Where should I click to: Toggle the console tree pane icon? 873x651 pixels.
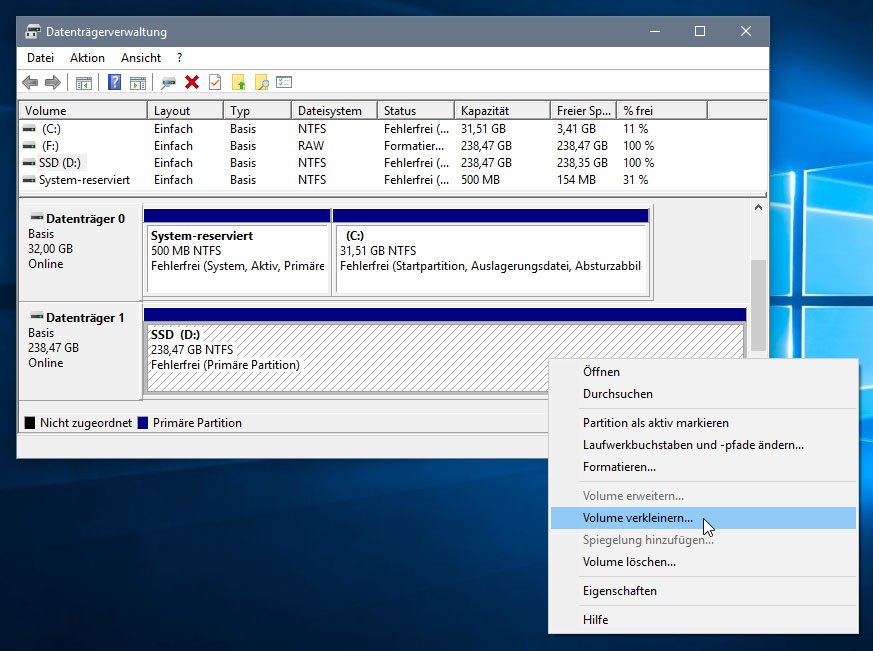click(x=84, y=83)
